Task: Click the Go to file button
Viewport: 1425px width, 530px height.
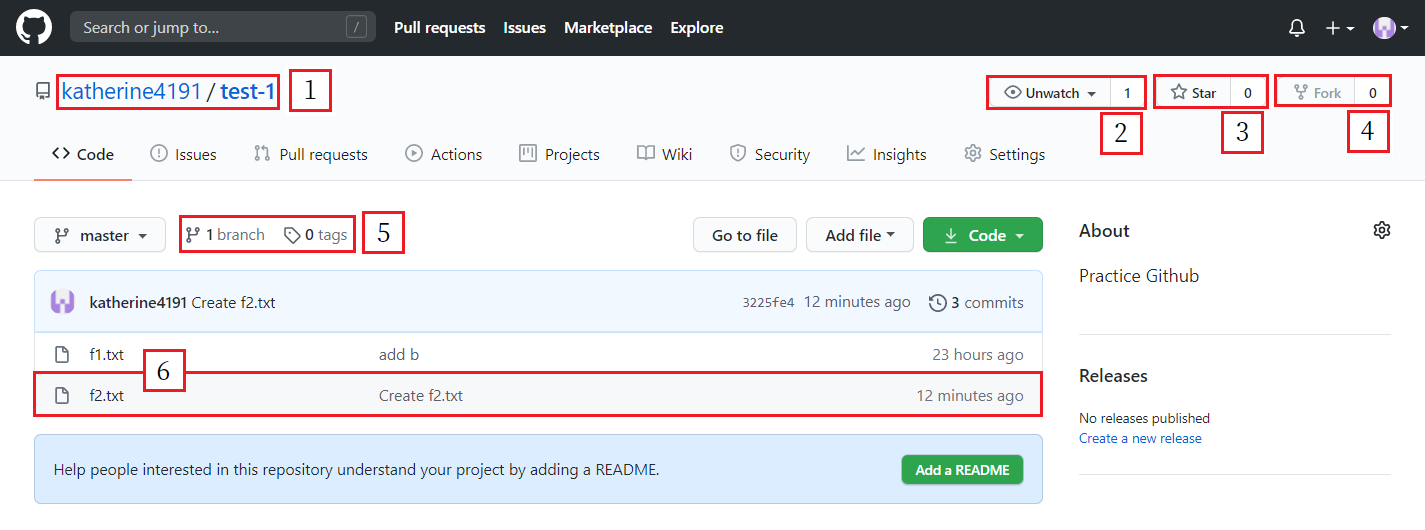Action: click(745, 235)
